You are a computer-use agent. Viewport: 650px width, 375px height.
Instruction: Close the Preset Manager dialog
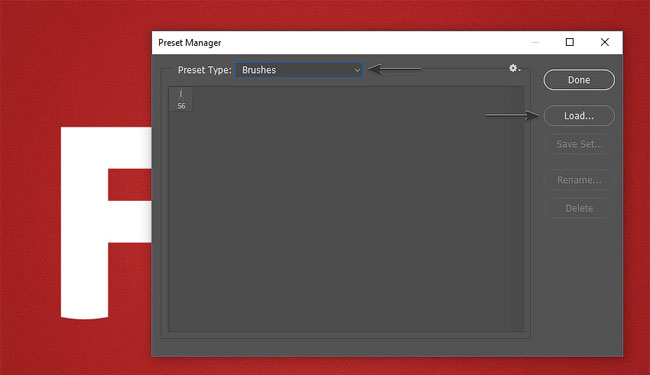pyautogui.click(x=605, y=42)
